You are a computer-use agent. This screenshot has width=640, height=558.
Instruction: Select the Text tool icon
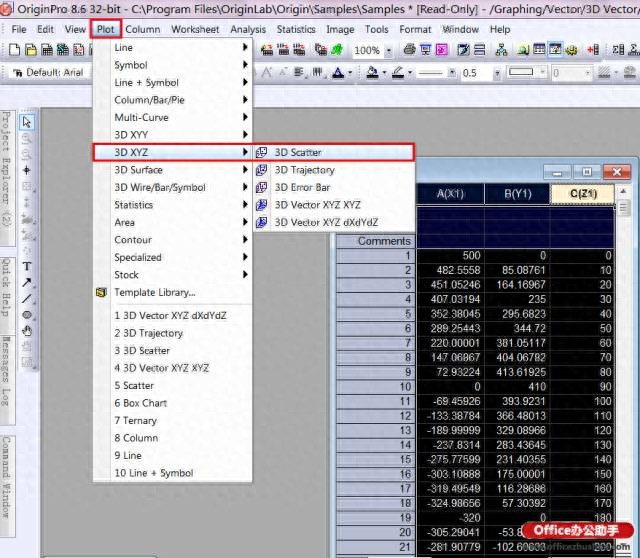pyautogui.click(x=27, y=267)
